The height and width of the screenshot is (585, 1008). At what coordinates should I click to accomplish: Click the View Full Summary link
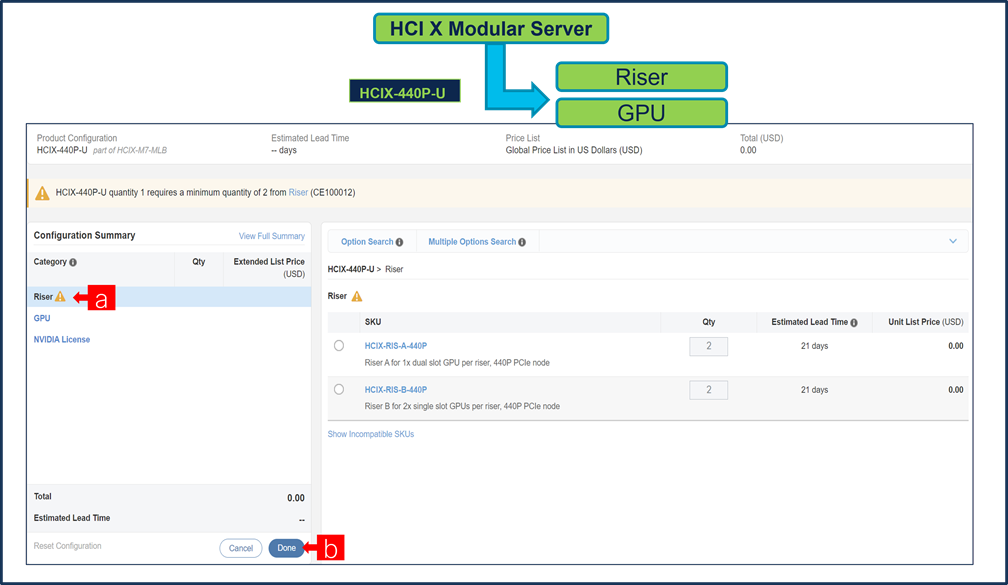tap(271, 236)
